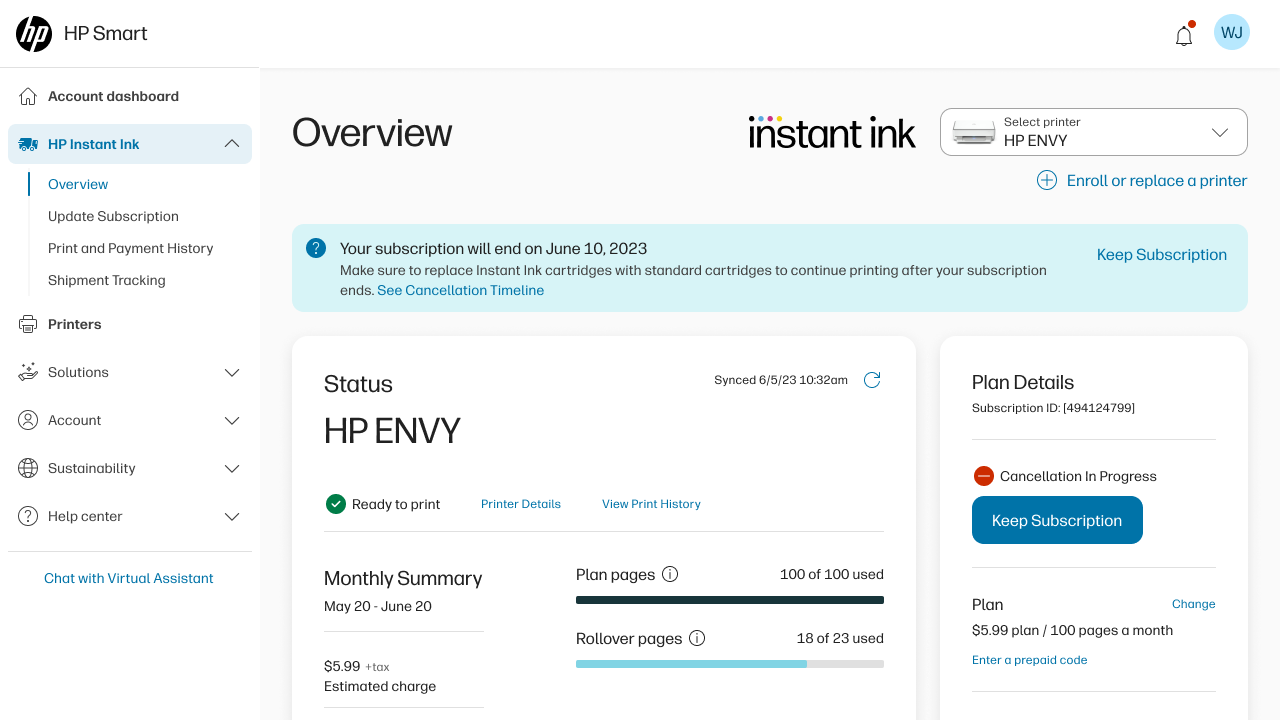
Task: Click the '100 of 100 used' text
Action: click(x=832, y=574)
